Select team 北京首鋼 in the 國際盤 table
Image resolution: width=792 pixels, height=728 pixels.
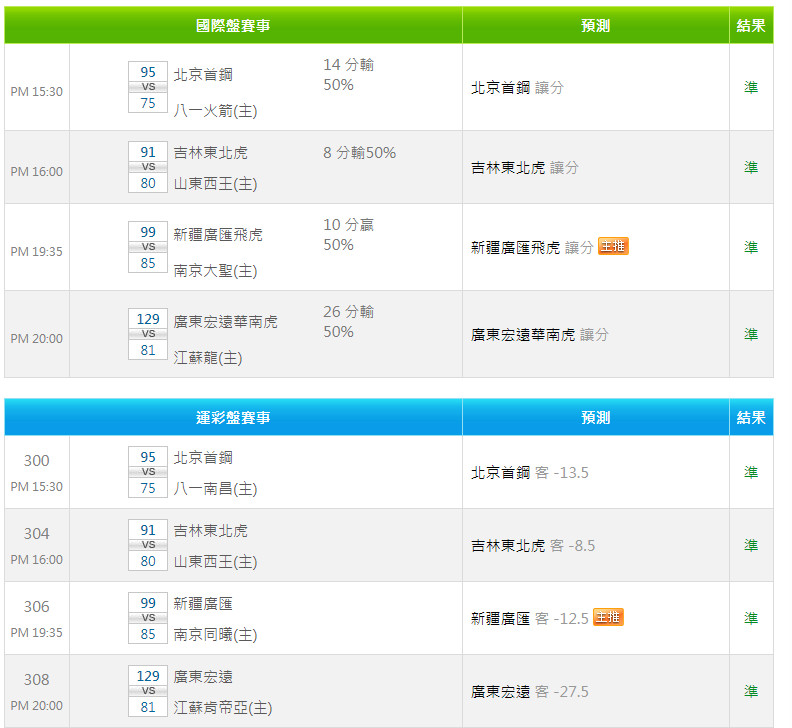[203, 75]
